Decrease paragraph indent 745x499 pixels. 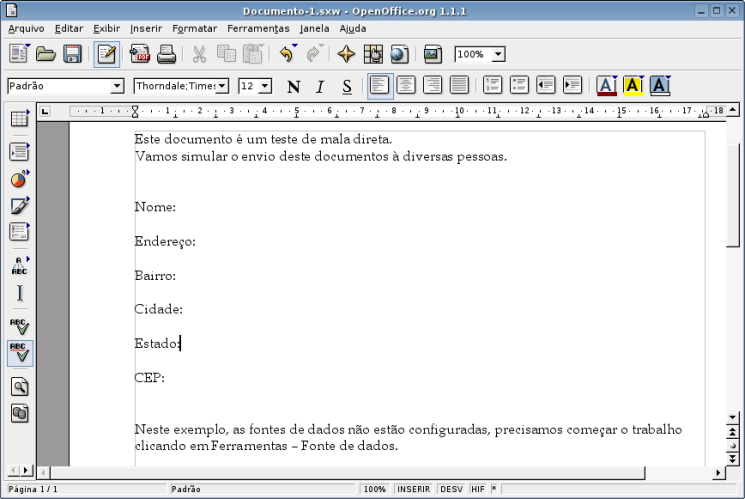pos(546,86)
